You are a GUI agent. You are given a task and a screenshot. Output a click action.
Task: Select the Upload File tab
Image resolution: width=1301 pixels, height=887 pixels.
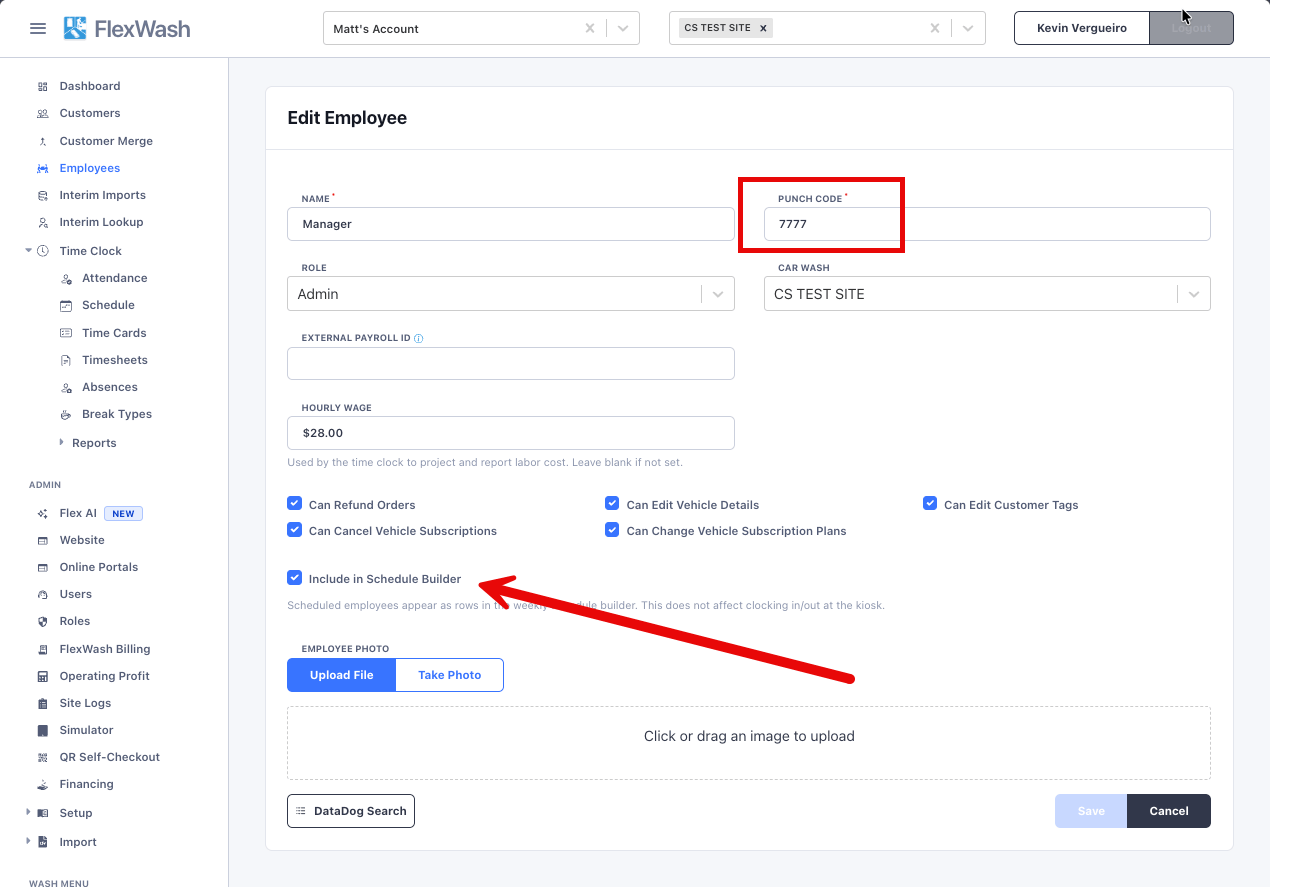[341, 675]
